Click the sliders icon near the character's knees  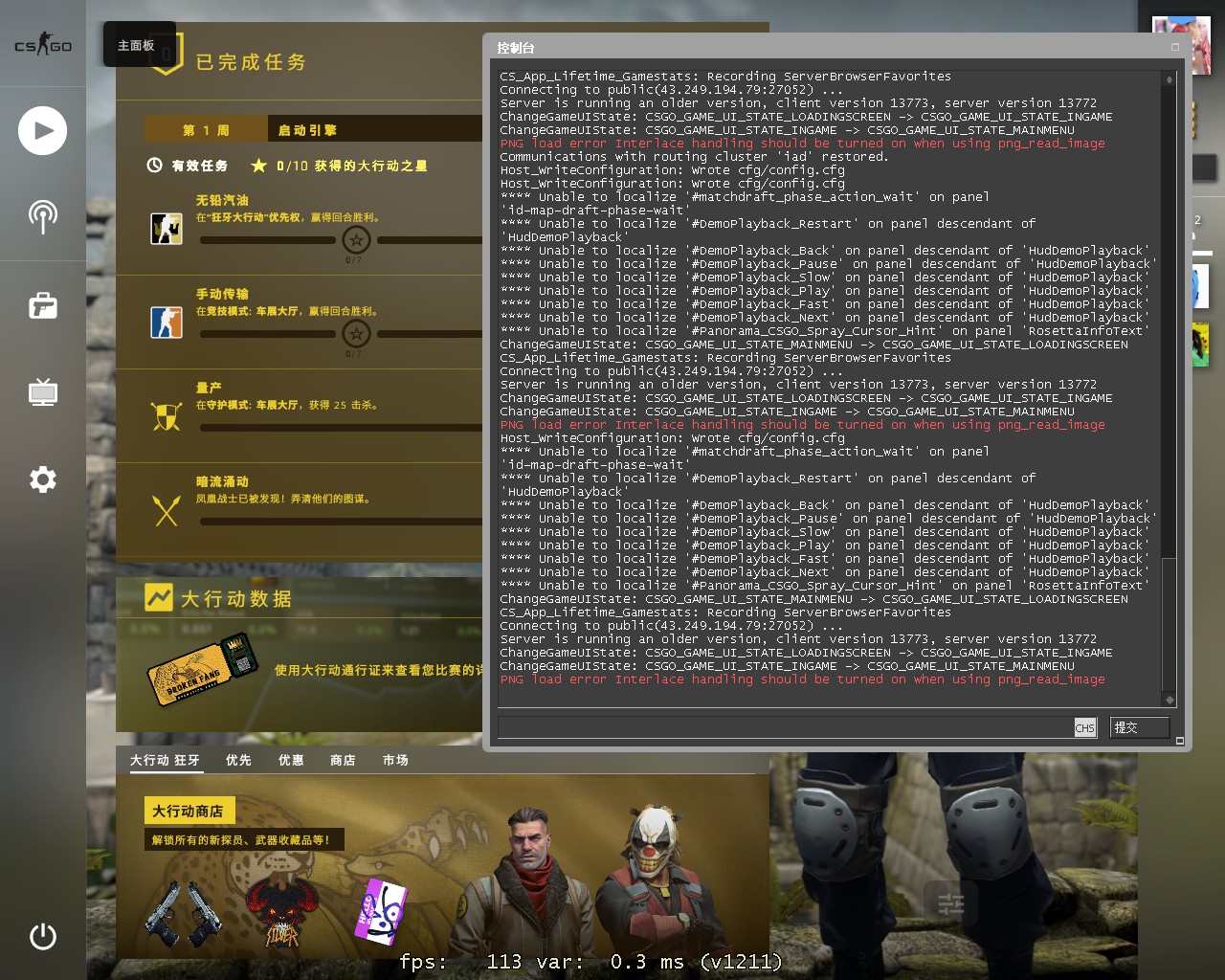click(950, 902)
